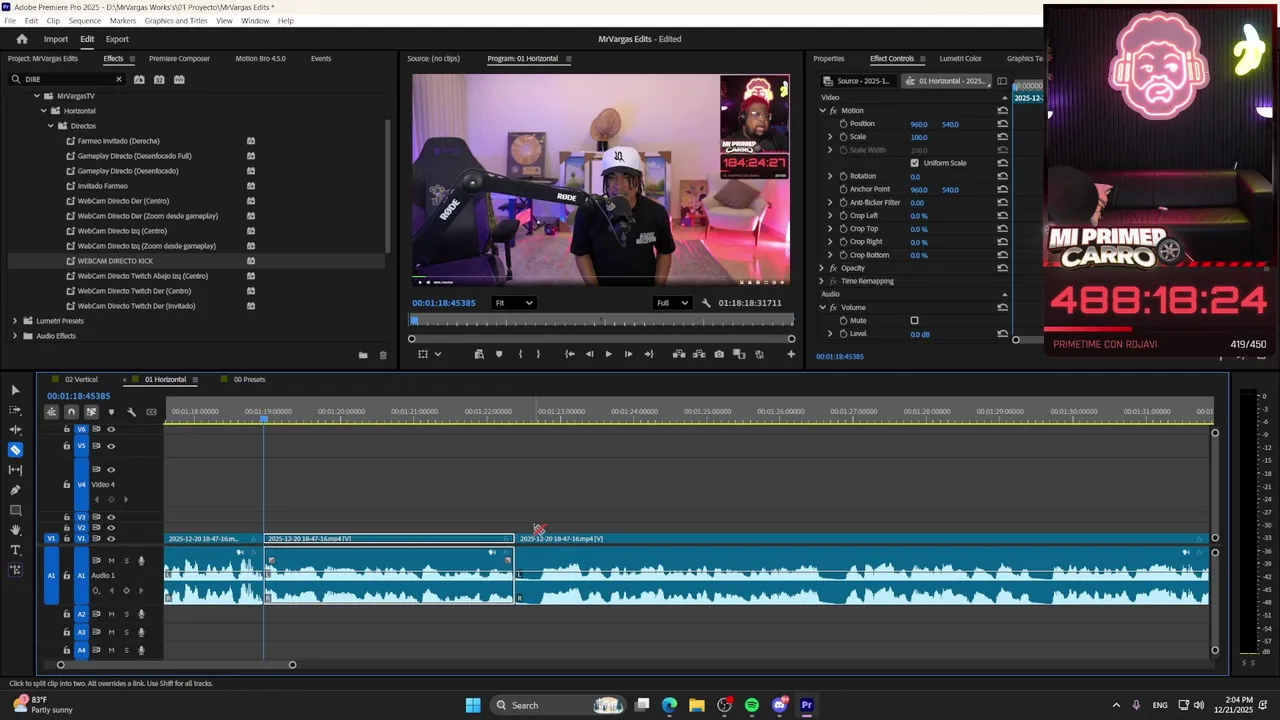
Task: Go to the Import workspace
Action: point(55,39)
